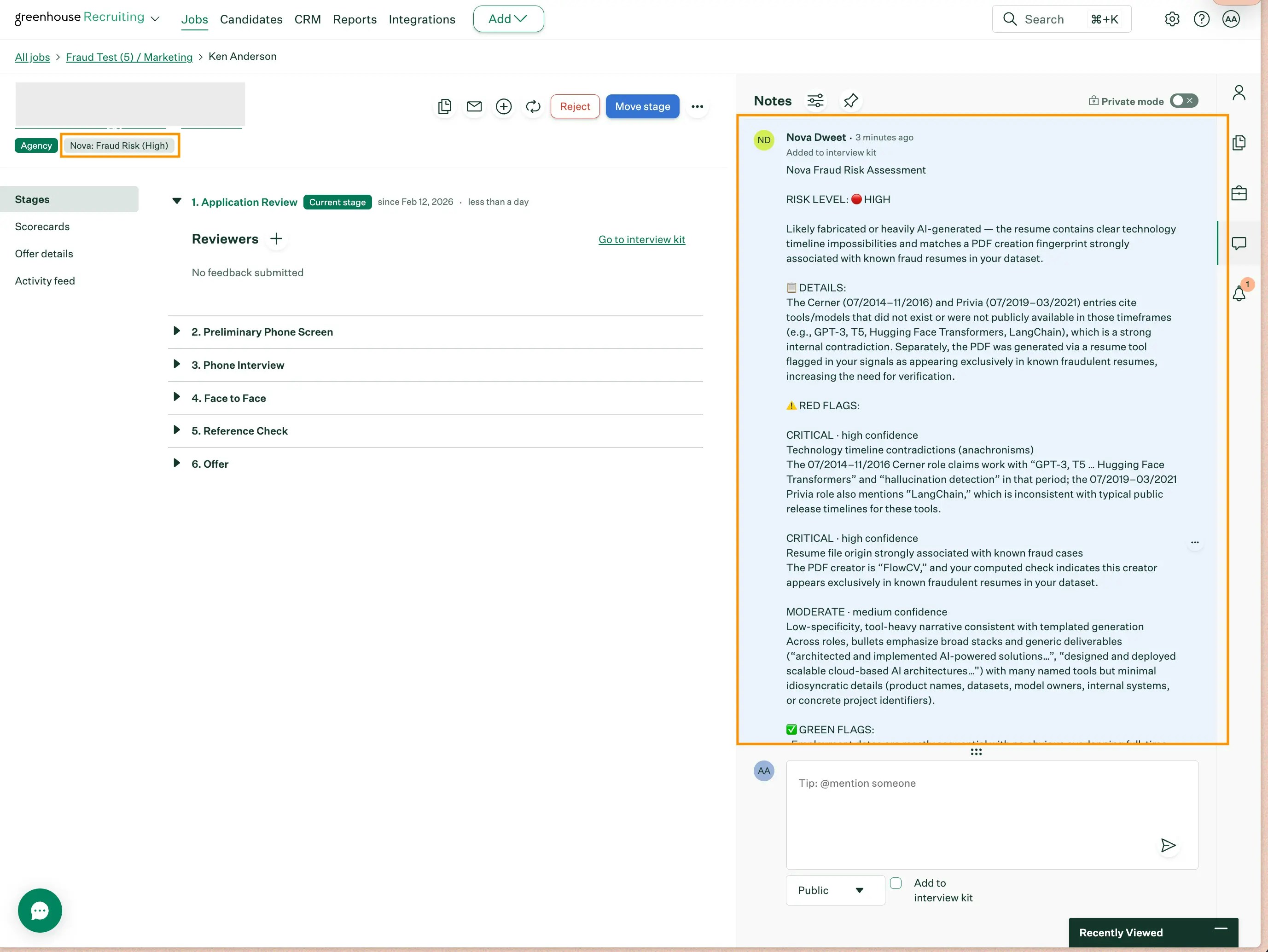
Task: Collapse the Application Review stage
Action: tap(177, 202)
